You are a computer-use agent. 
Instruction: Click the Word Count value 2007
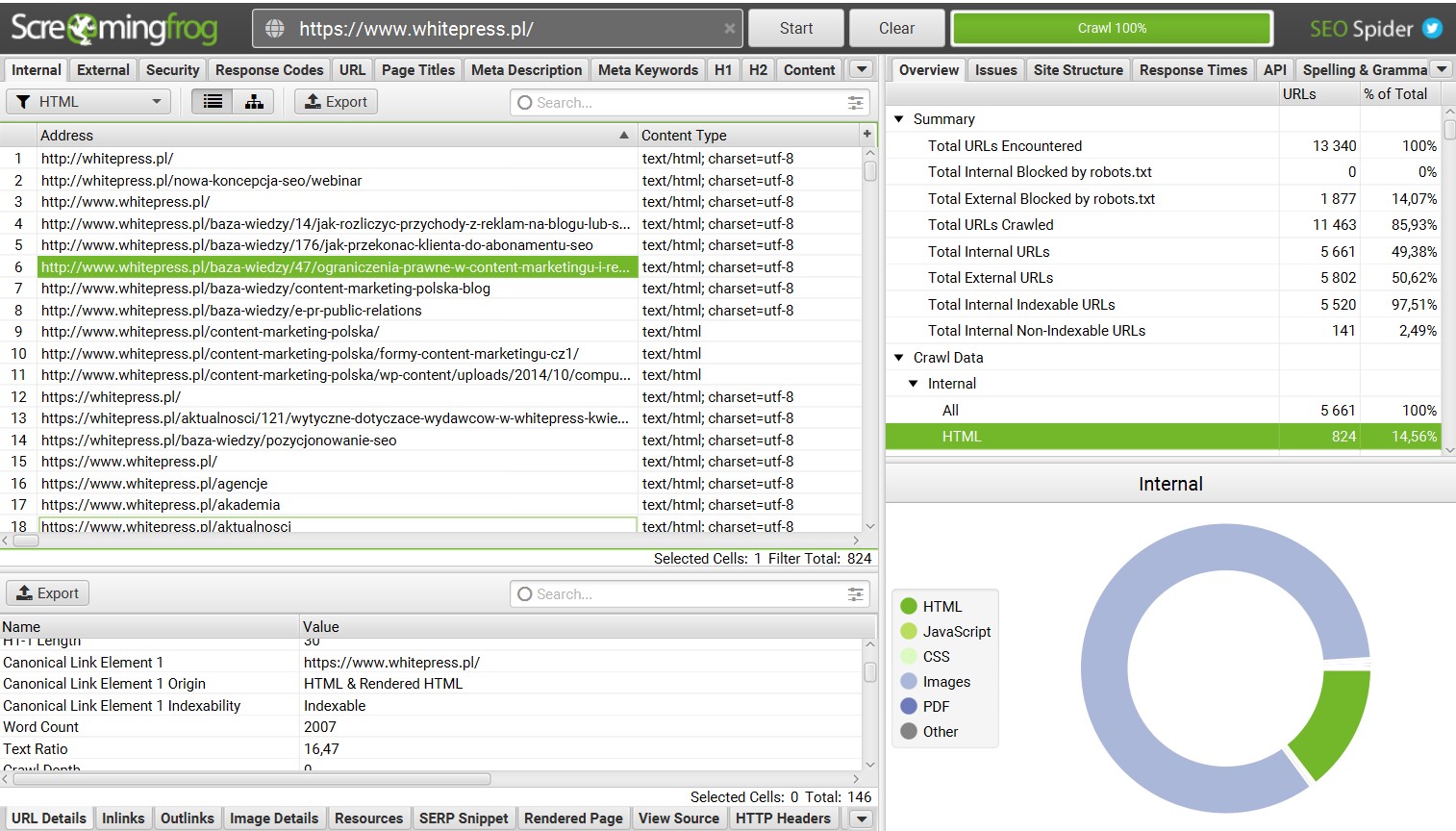click(320, 727)
